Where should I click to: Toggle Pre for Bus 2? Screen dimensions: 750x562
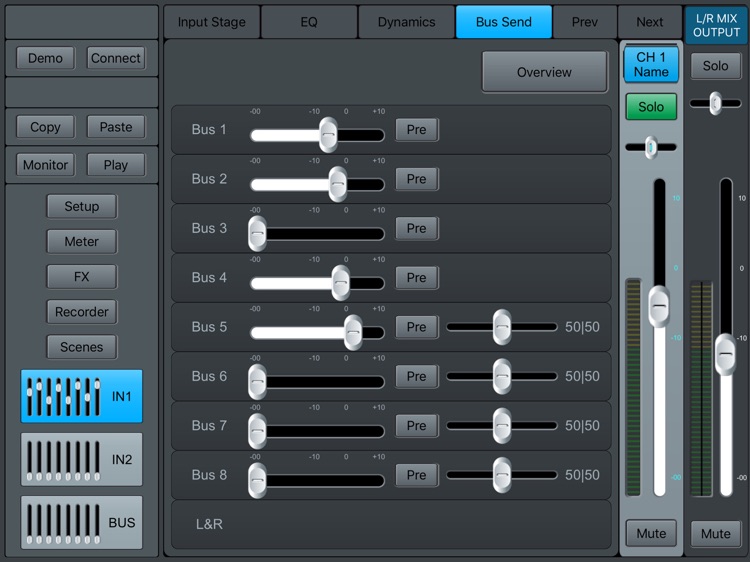(417, 179)
